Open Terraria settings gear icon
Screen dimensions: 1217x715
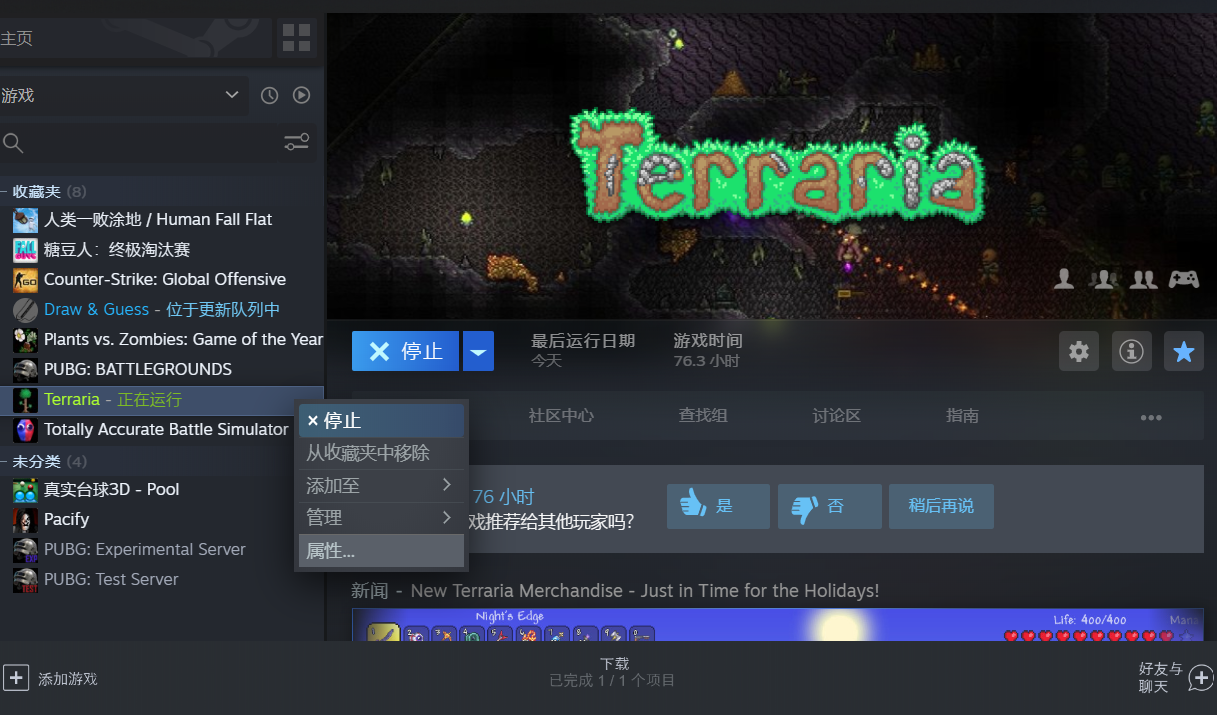click(1079, 351)
